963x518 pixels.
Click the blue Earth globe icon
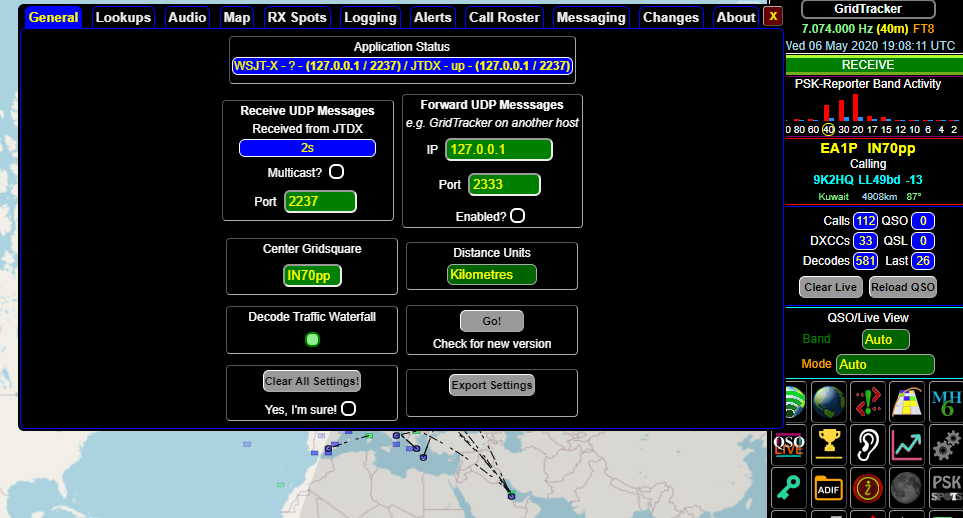coord(828,401)
